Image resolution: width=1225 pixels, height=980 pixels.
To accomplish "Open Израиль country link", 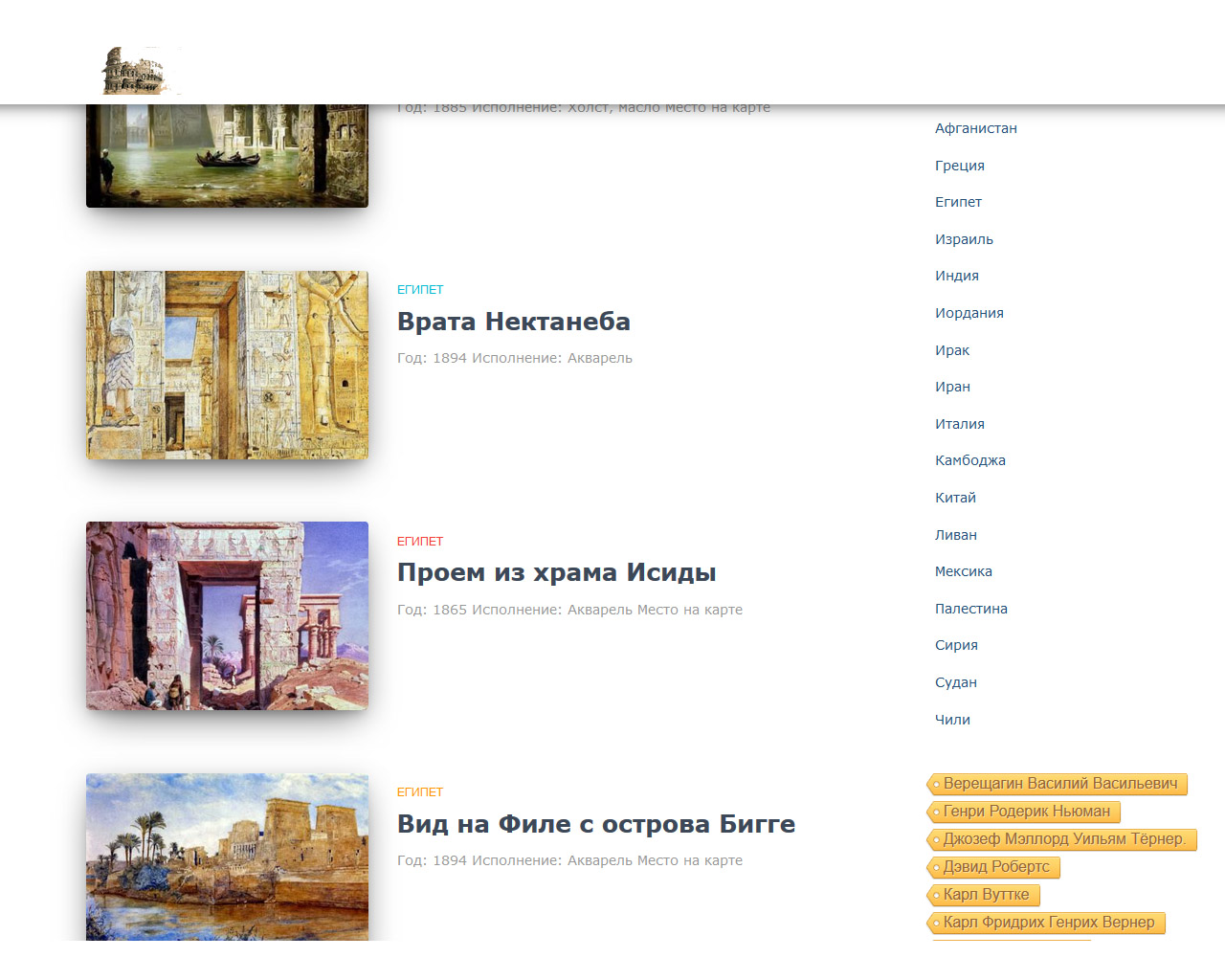I will pyautogui.click(x=964, y=239).
